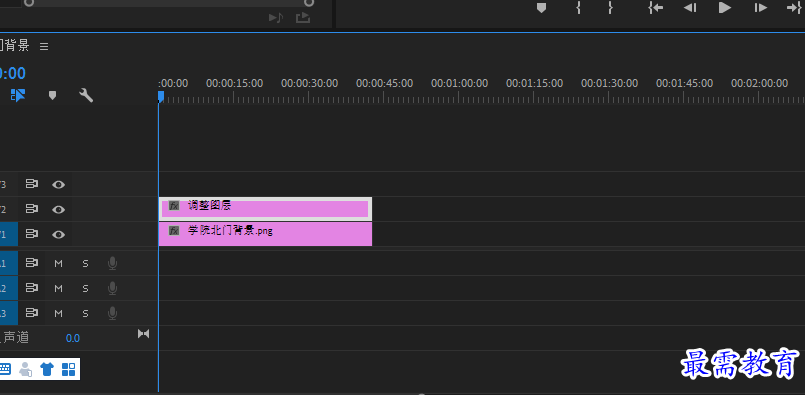
Task: Hide the 学院北门背景.png track with the eye
Action: 59,235
